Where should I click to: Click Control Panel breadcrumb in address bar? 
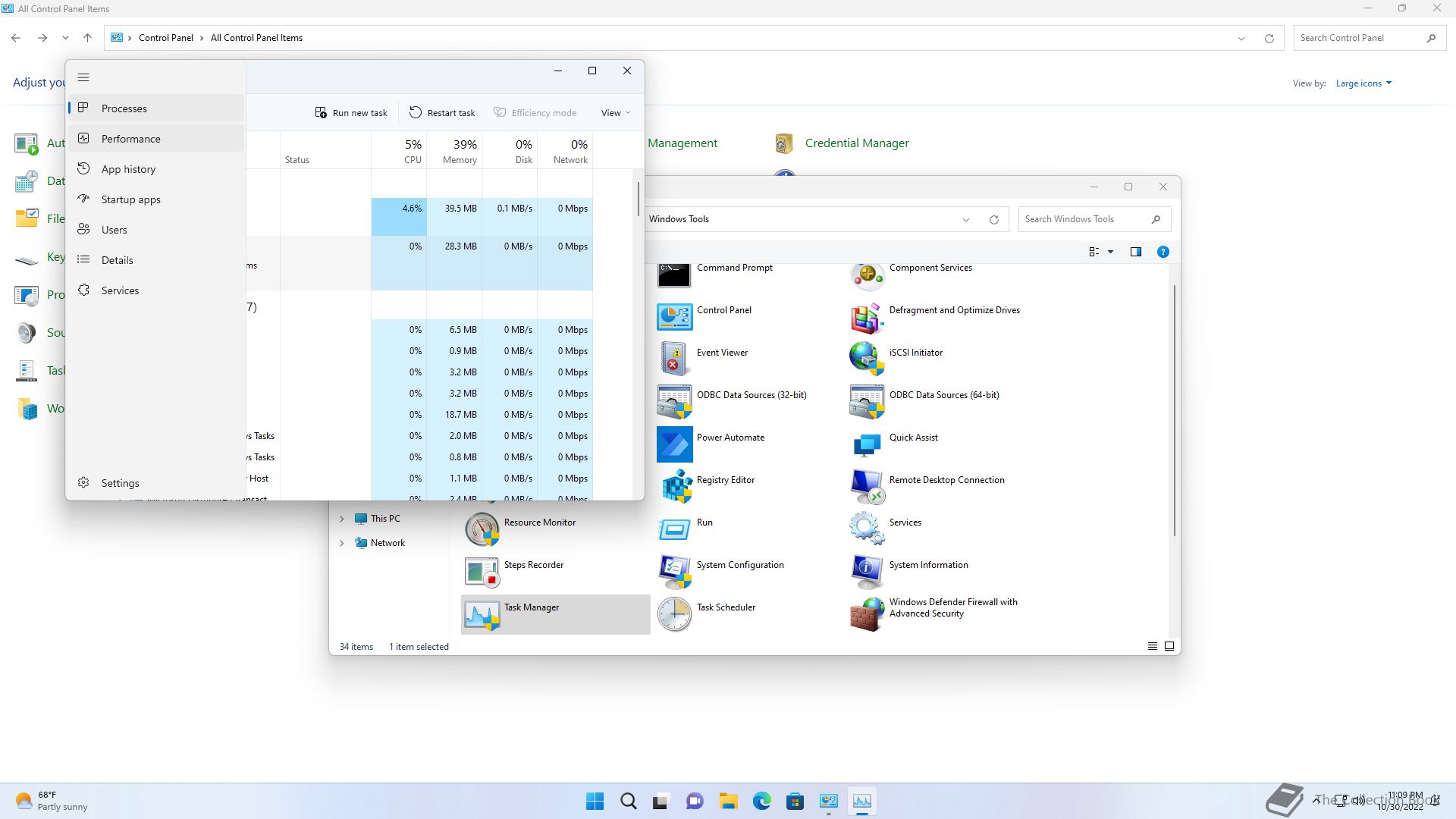[166, 38]
